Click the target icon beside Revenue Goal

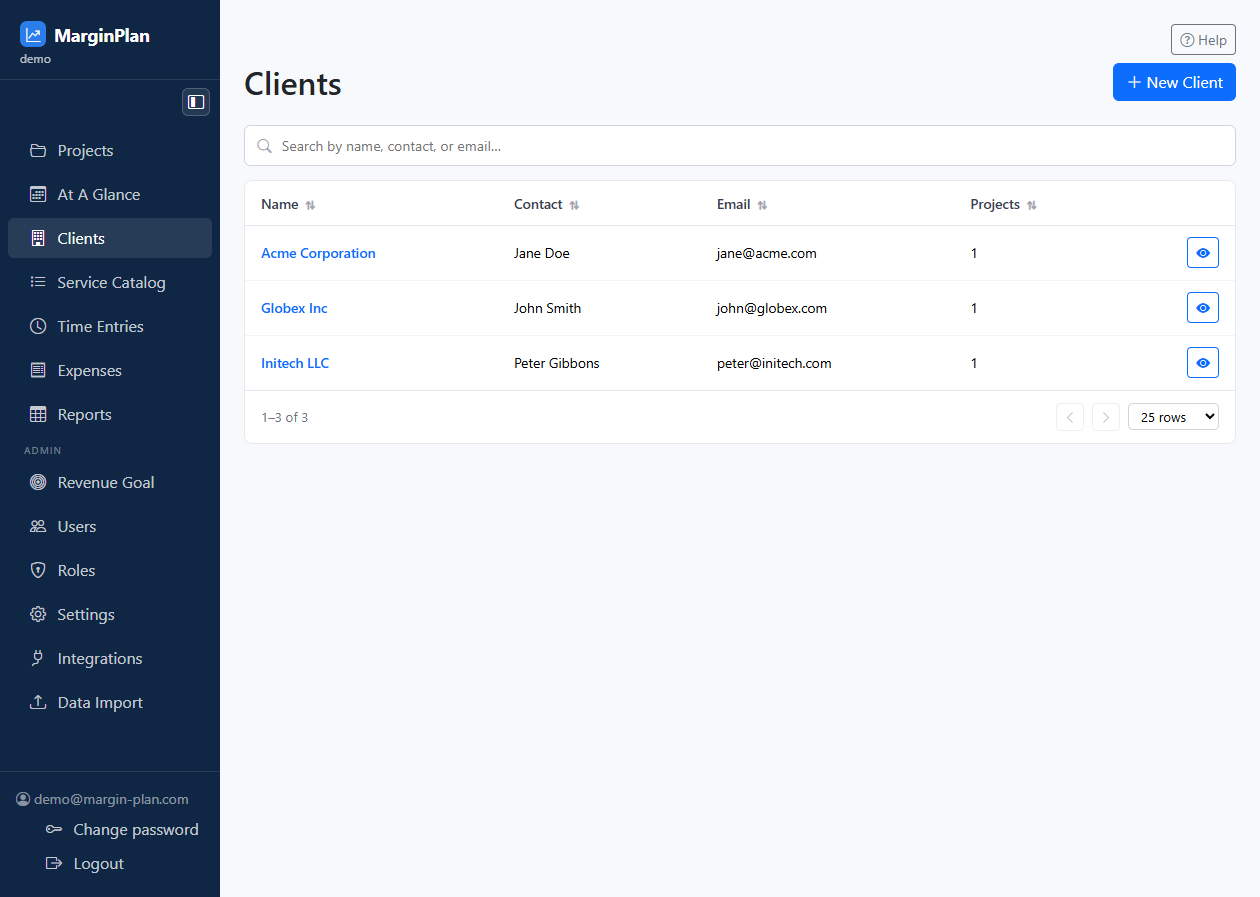38,483
